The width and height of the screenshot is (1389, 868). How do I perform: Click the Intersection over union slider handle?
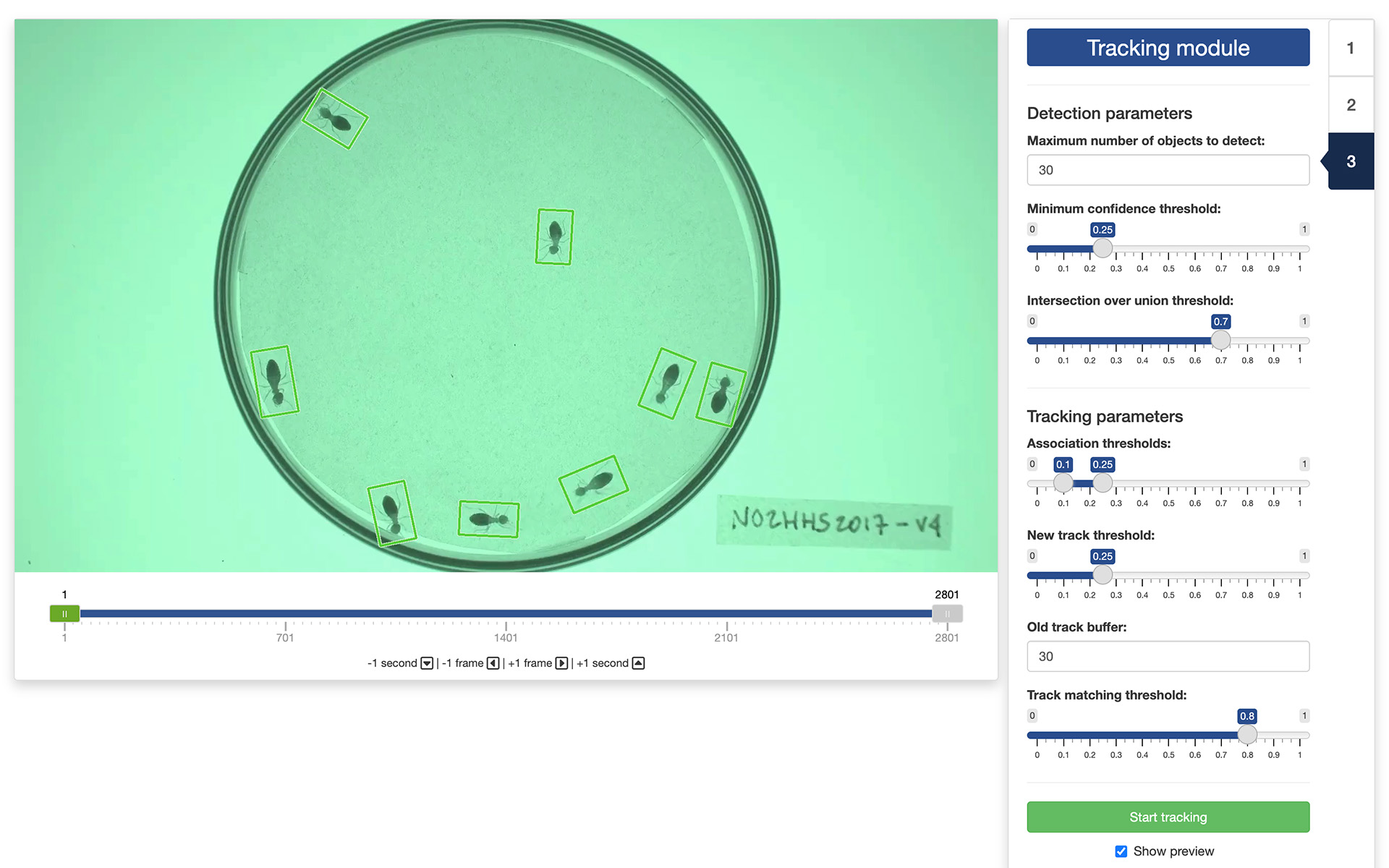coord(1221,341)
